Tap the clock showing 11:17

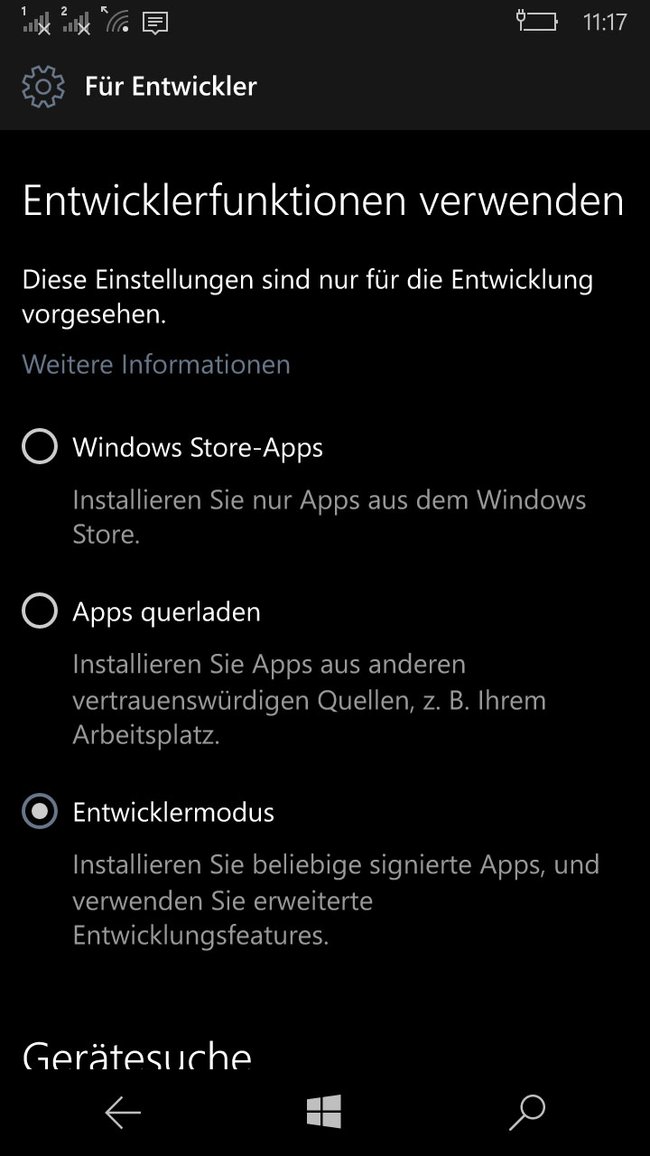click(604, 22)
